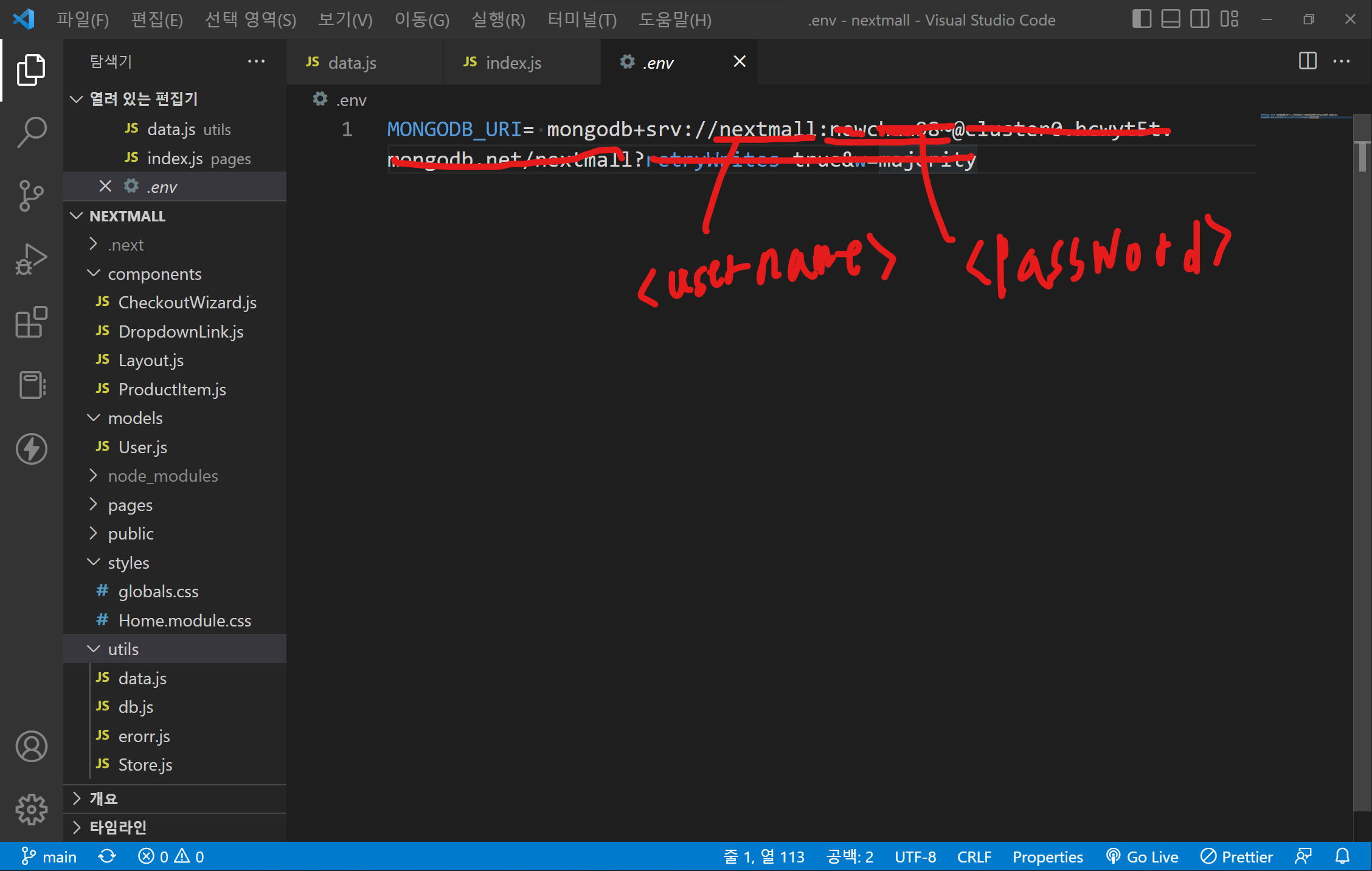Open 편집(E) menu
1372x871 pixels.
coord(157,19)
